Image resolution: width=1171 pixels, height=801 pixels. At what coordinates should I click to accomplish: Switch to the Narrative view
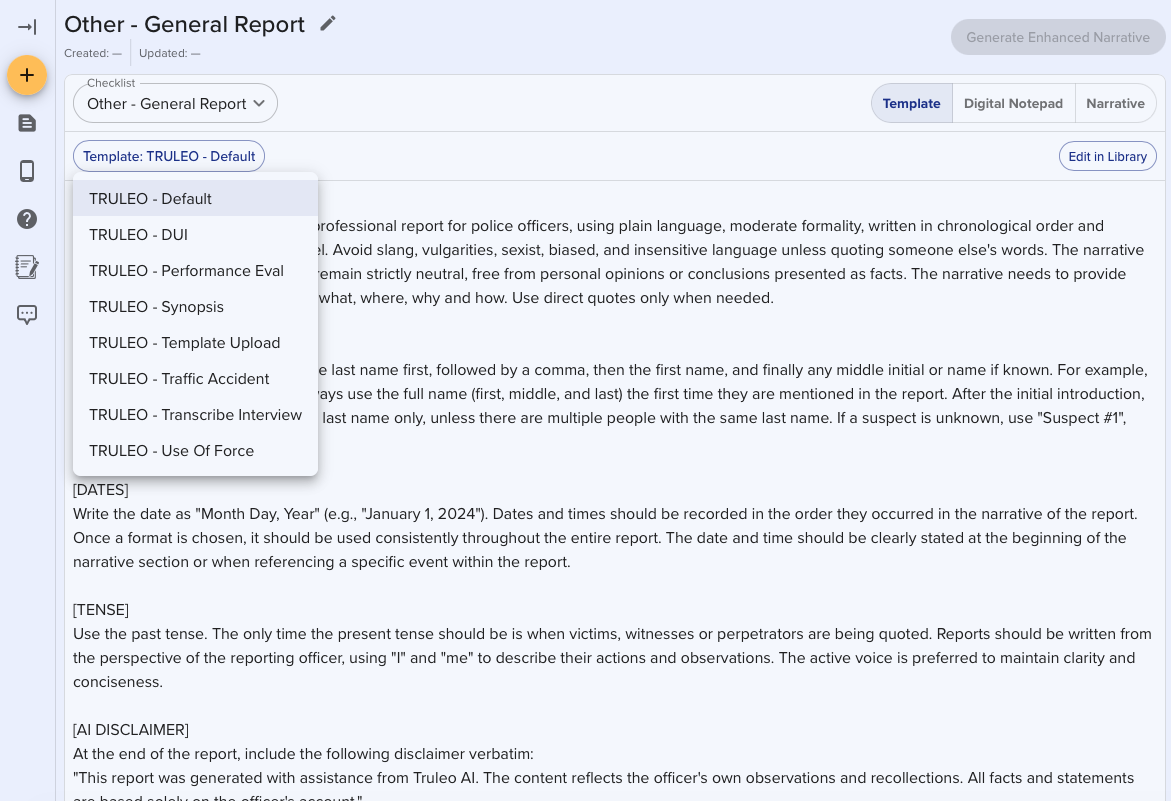click(1115, 104)
